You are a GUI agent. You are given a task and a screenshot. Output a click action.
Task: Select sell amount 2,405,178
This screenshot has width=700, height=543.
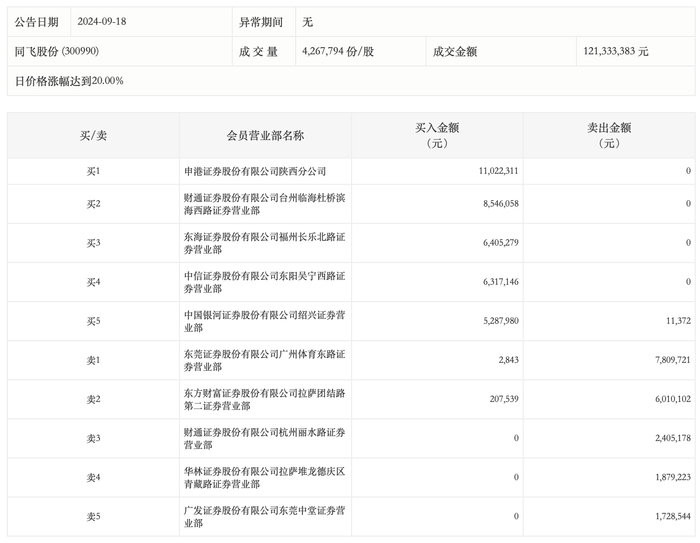pos(673,439)
